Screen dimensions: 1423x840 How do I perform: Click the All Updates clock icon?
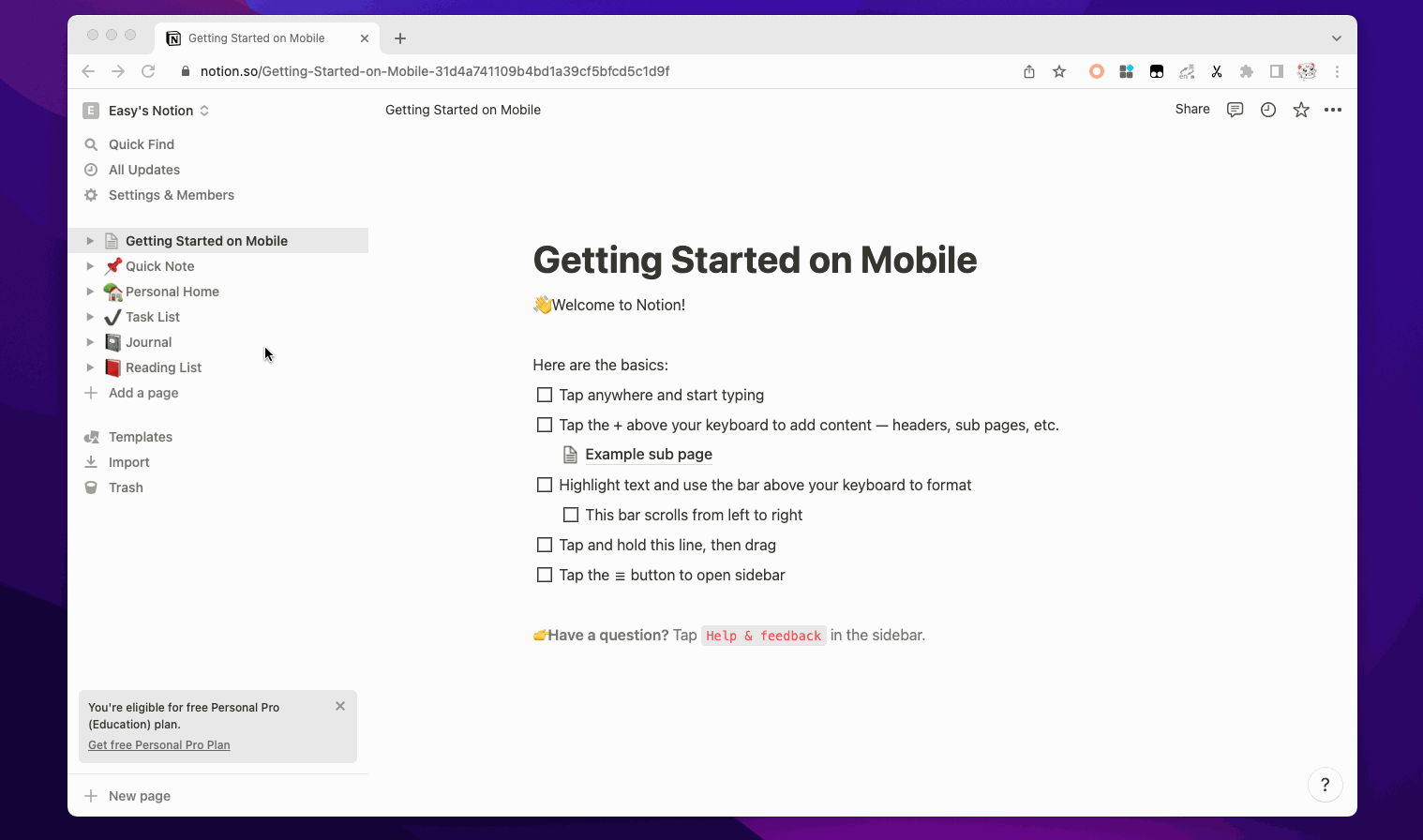[91, 170]
